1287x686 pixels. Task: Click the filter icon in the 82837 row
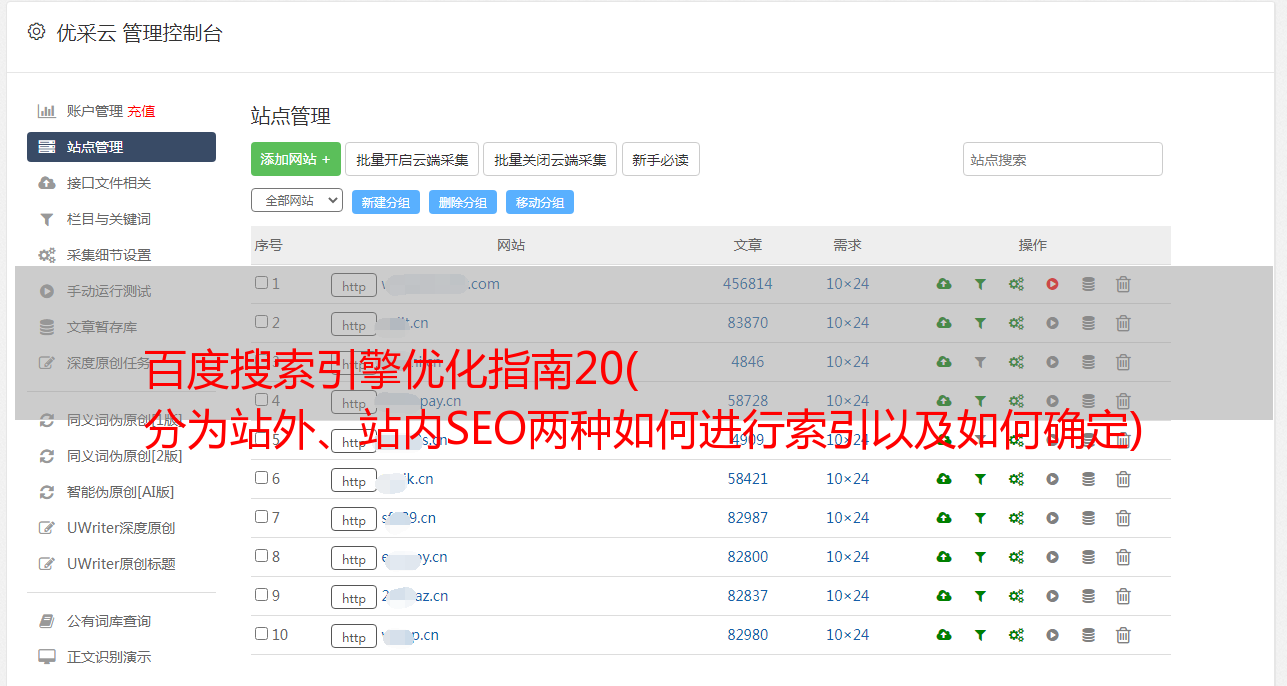pos(980,596)
